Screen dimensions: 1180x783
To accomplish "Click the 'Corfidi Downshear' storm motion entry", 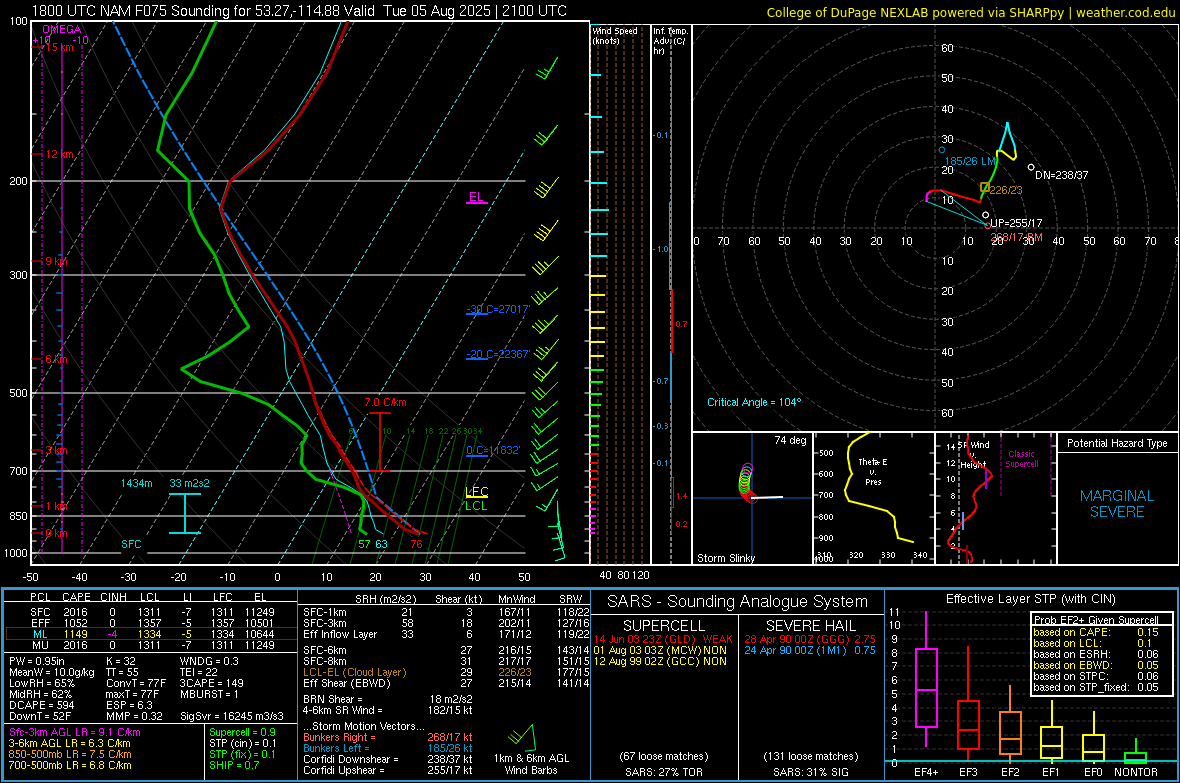I will click(388, 759).
